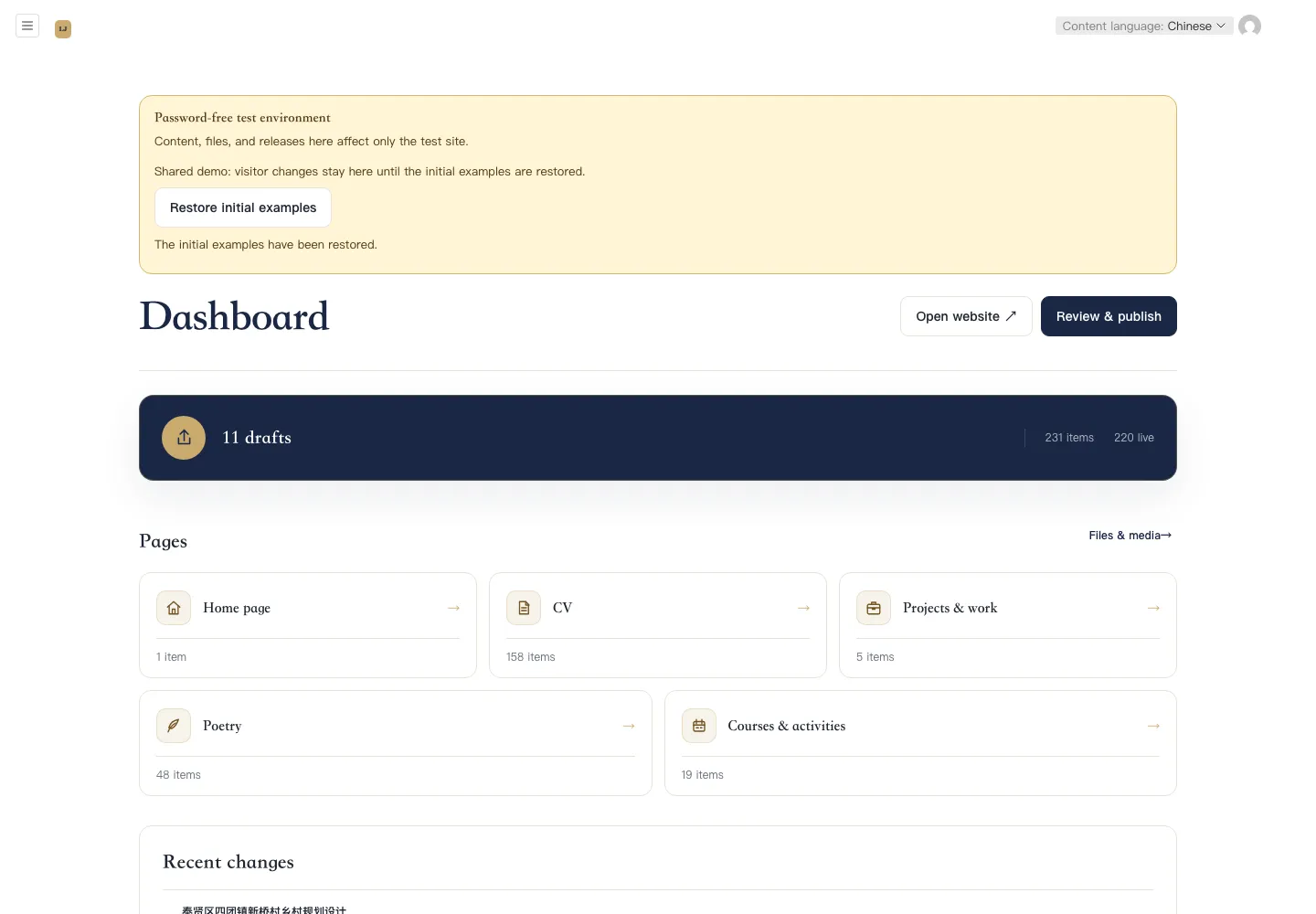Open the user avatar menu

click(1249, 26)
